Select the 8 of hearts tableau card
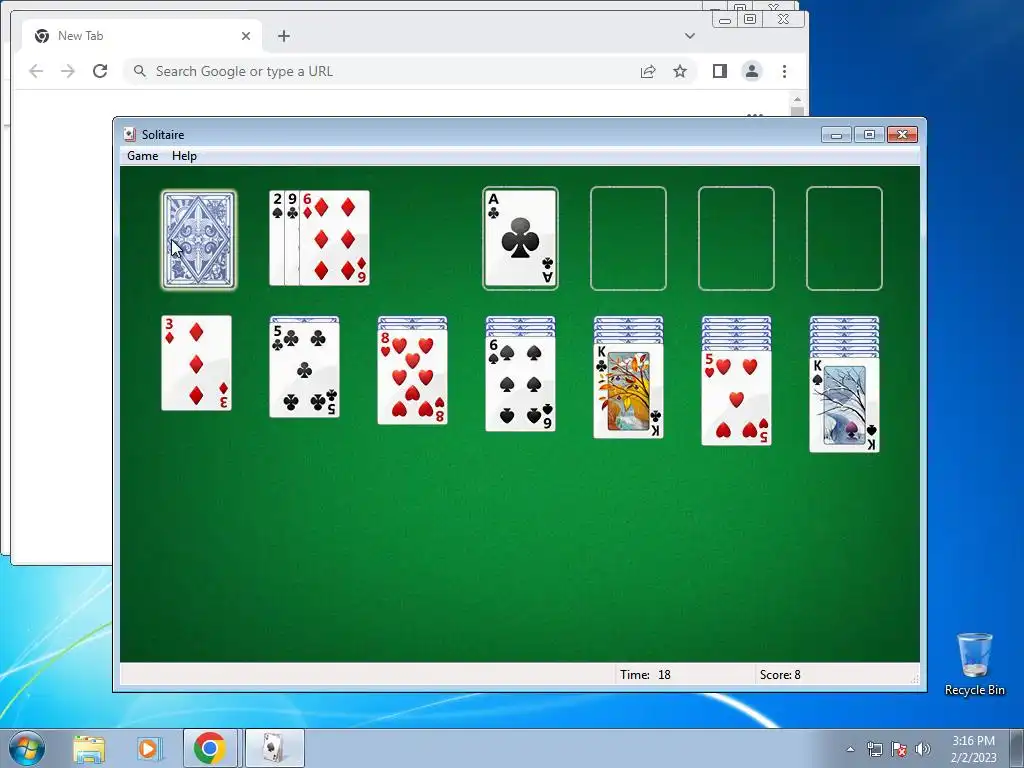 413,377
